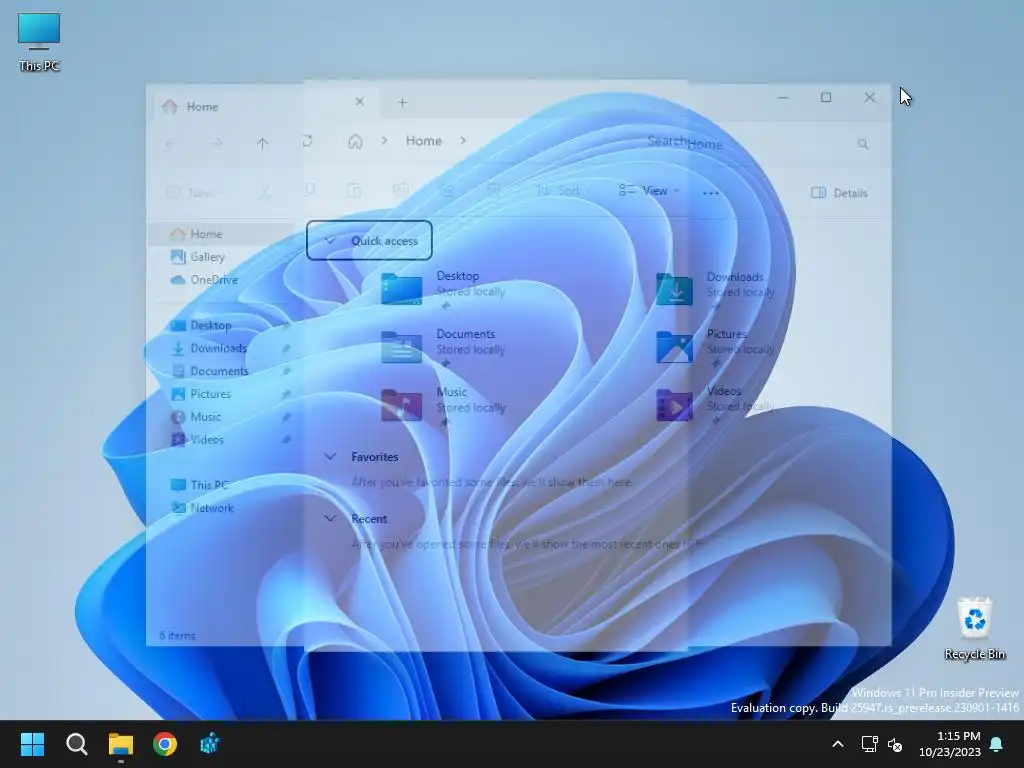This screenshot has height=768, width=1024.
Task: Open the blue cube app on taskbar
Action: tap(210, 743)
